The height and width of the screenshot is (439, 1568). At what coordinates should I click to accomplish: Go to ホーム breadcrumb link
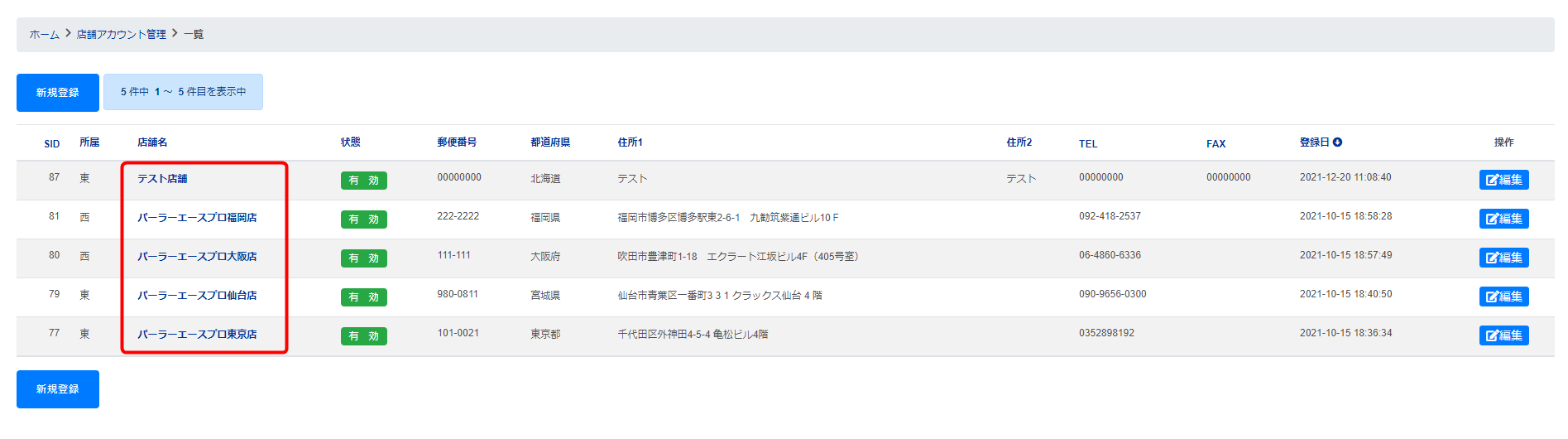[44, 35]
